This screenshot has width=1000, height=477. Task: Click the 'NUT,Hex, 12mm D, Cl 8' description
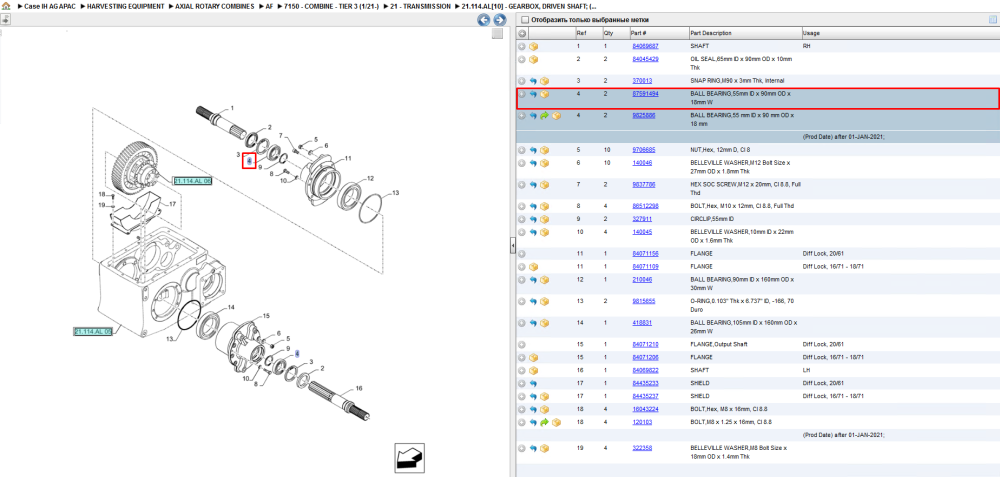(720, 150)
